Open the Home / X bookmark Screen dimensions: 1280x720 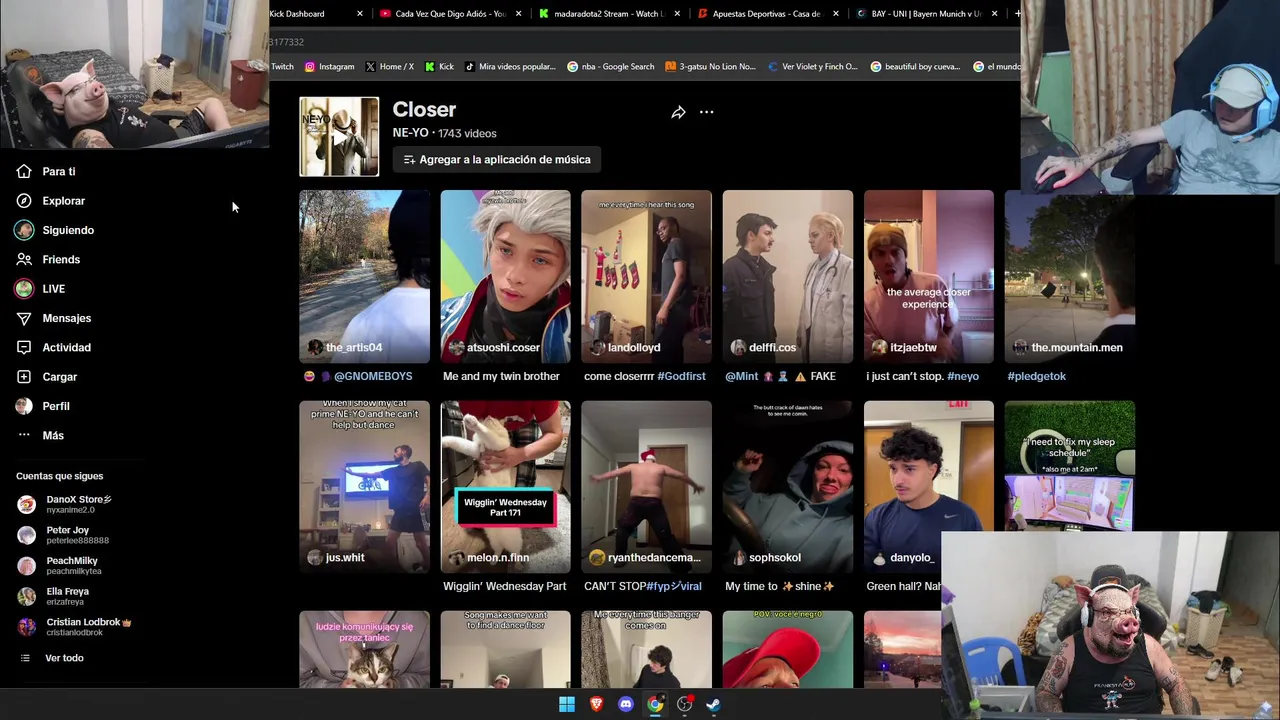[390, 67]
